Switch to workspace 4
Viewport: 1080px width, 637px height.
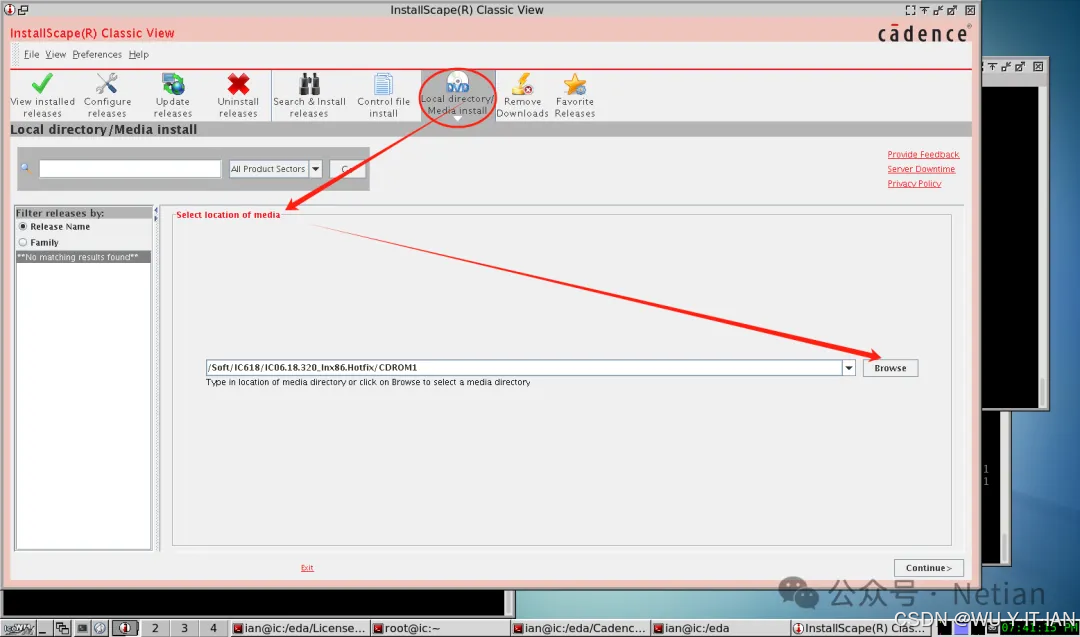213,628
